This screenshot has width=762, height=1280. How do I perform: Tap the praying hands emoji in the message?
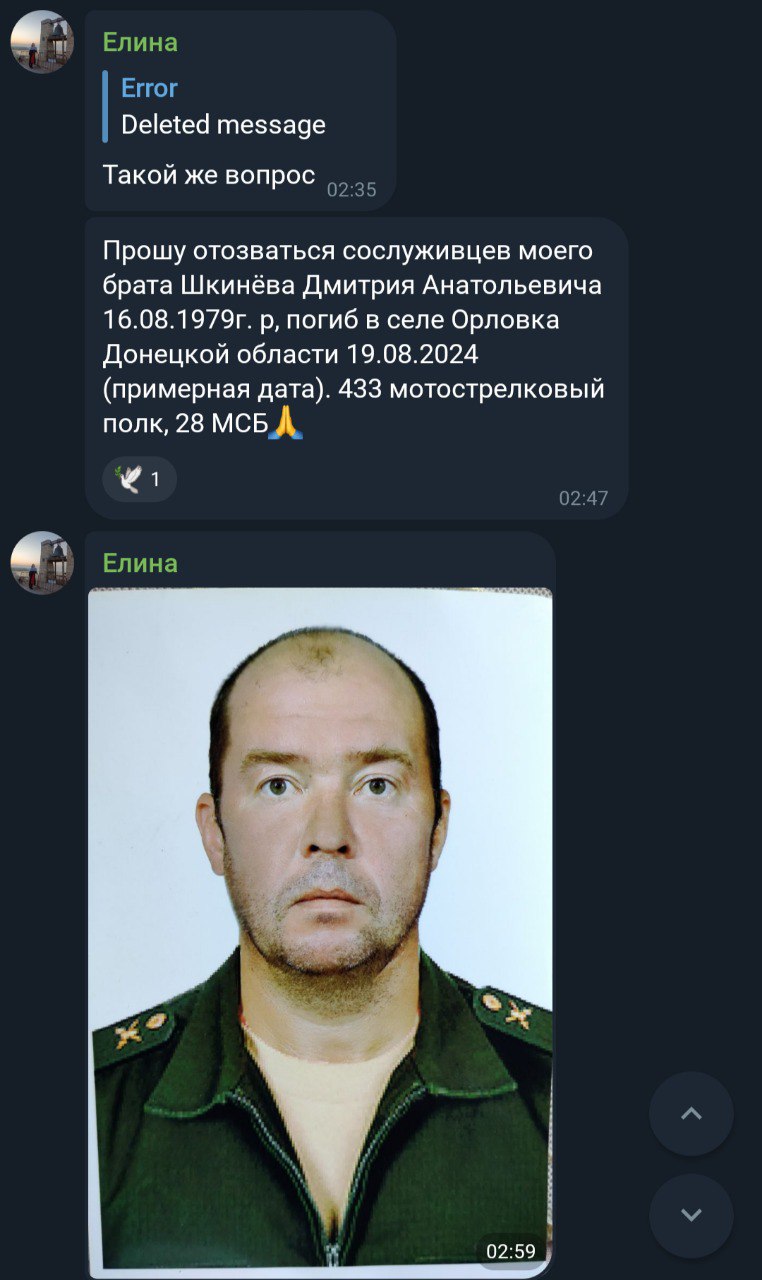tap(285, 424)
